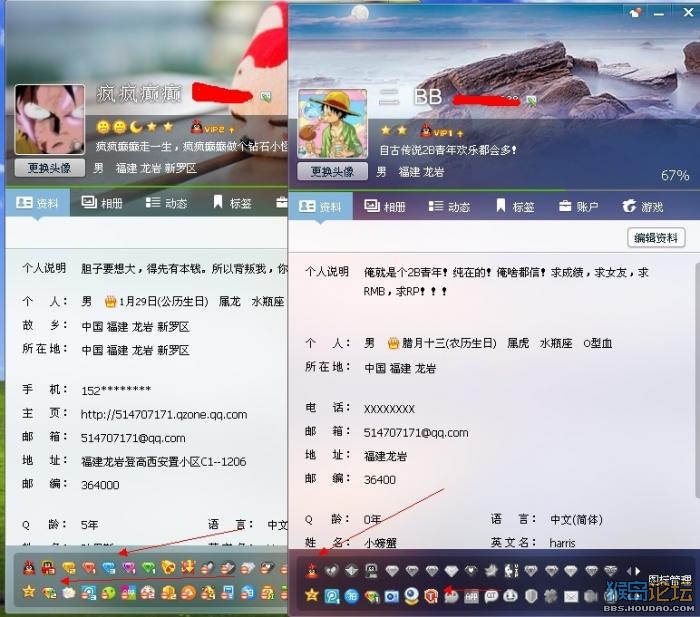The height and width of the screenshot is (617, 700).
Task: Show next page of icons in 二BB window
Action: coord(639,571)
